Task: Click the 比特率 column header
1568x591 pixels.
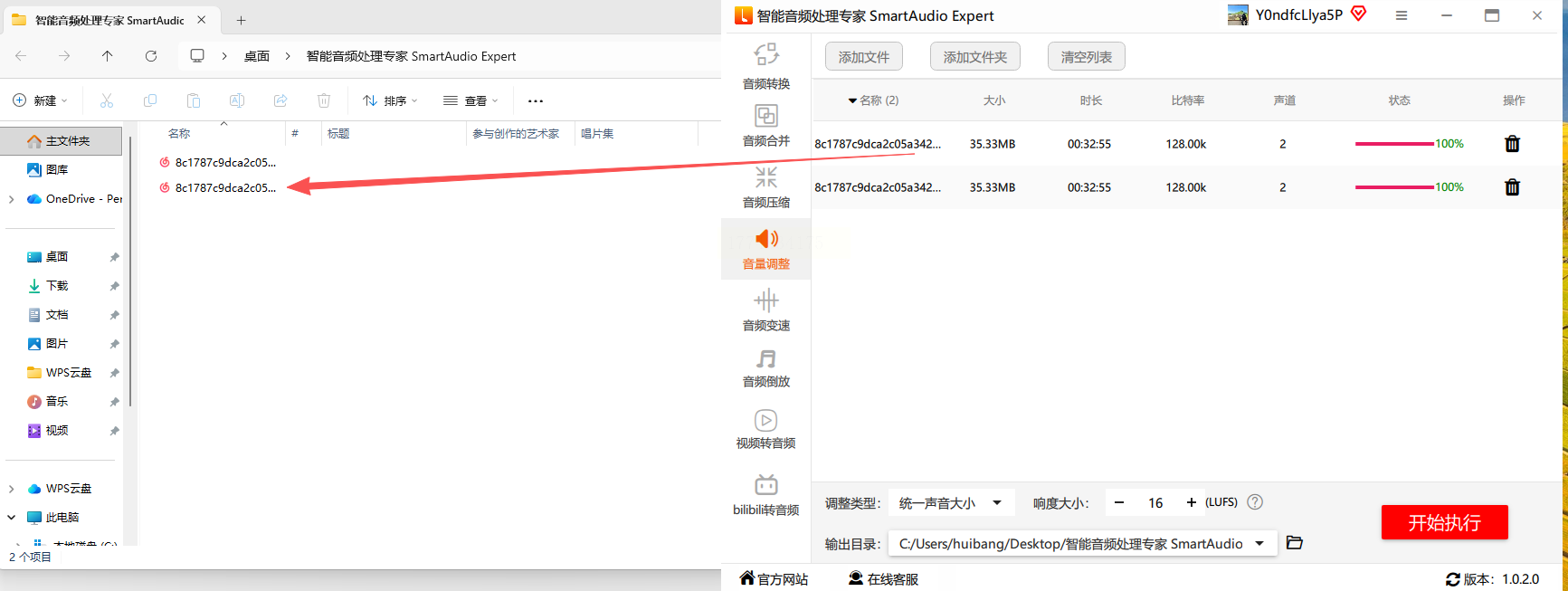Action: pyautogui.click(x=1188, y=100)
